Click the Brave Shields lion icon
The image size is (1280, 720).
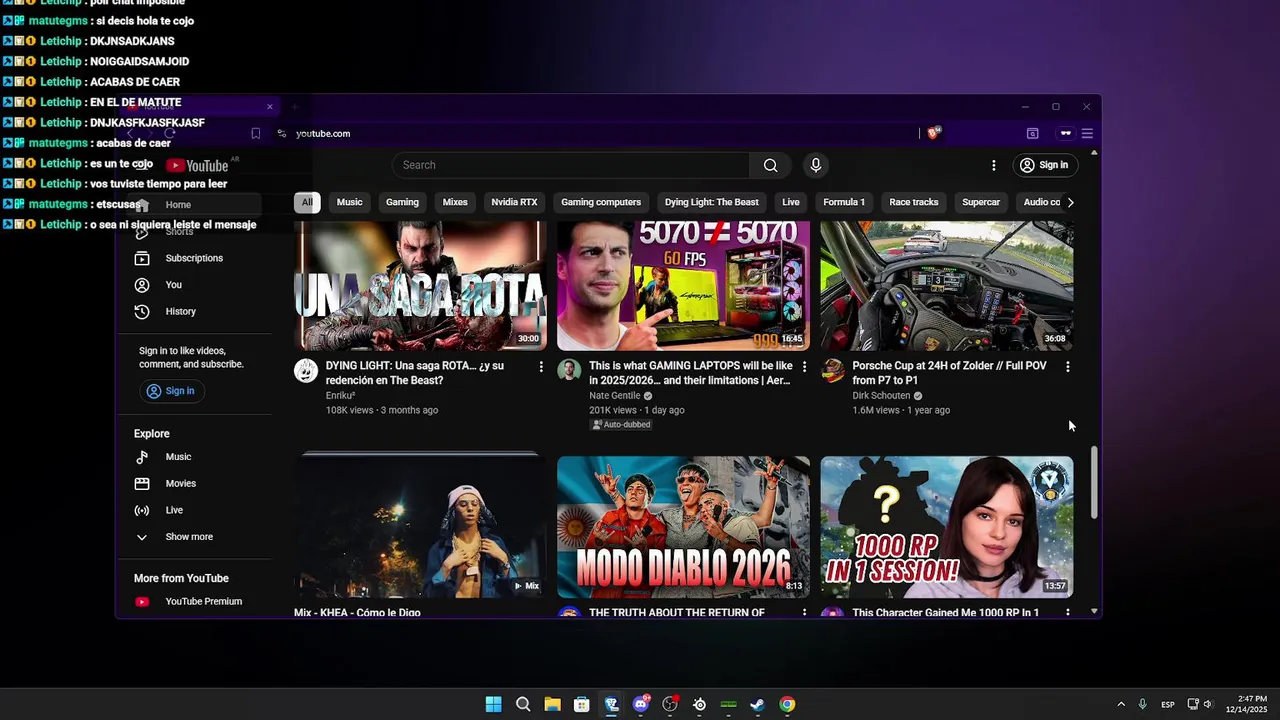click(934, 133)
